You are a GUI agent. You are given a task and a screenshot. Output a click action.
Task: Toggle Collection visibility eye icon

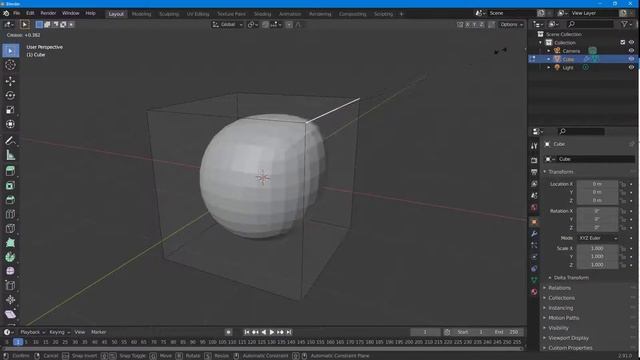point(631,42)
